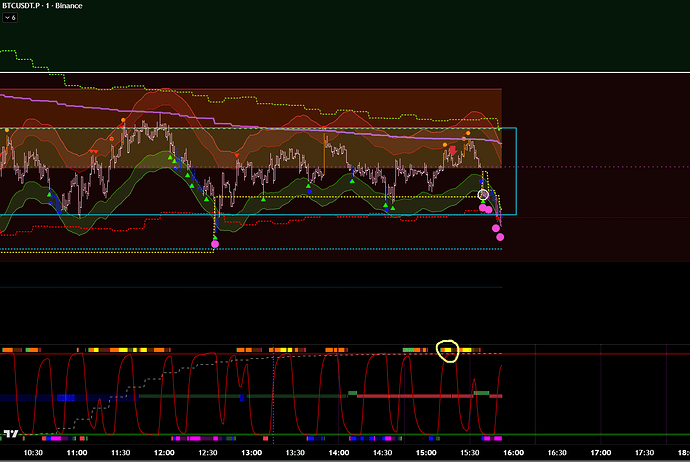Click the 13:00 label on time axis
Viewport: 690px width, 462px height.
coord(252,453)
